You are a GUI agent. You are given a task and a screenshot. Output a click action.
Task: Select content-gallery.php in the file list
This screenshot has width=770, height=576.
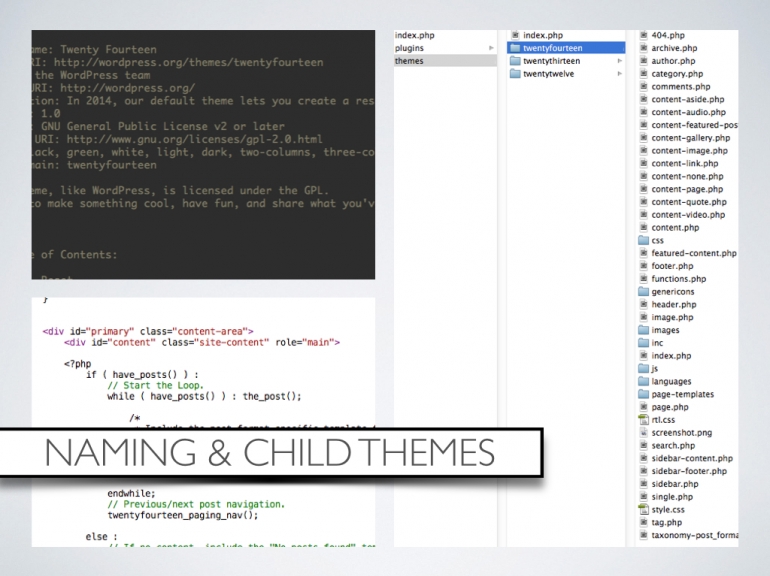(x=690, y=138)
